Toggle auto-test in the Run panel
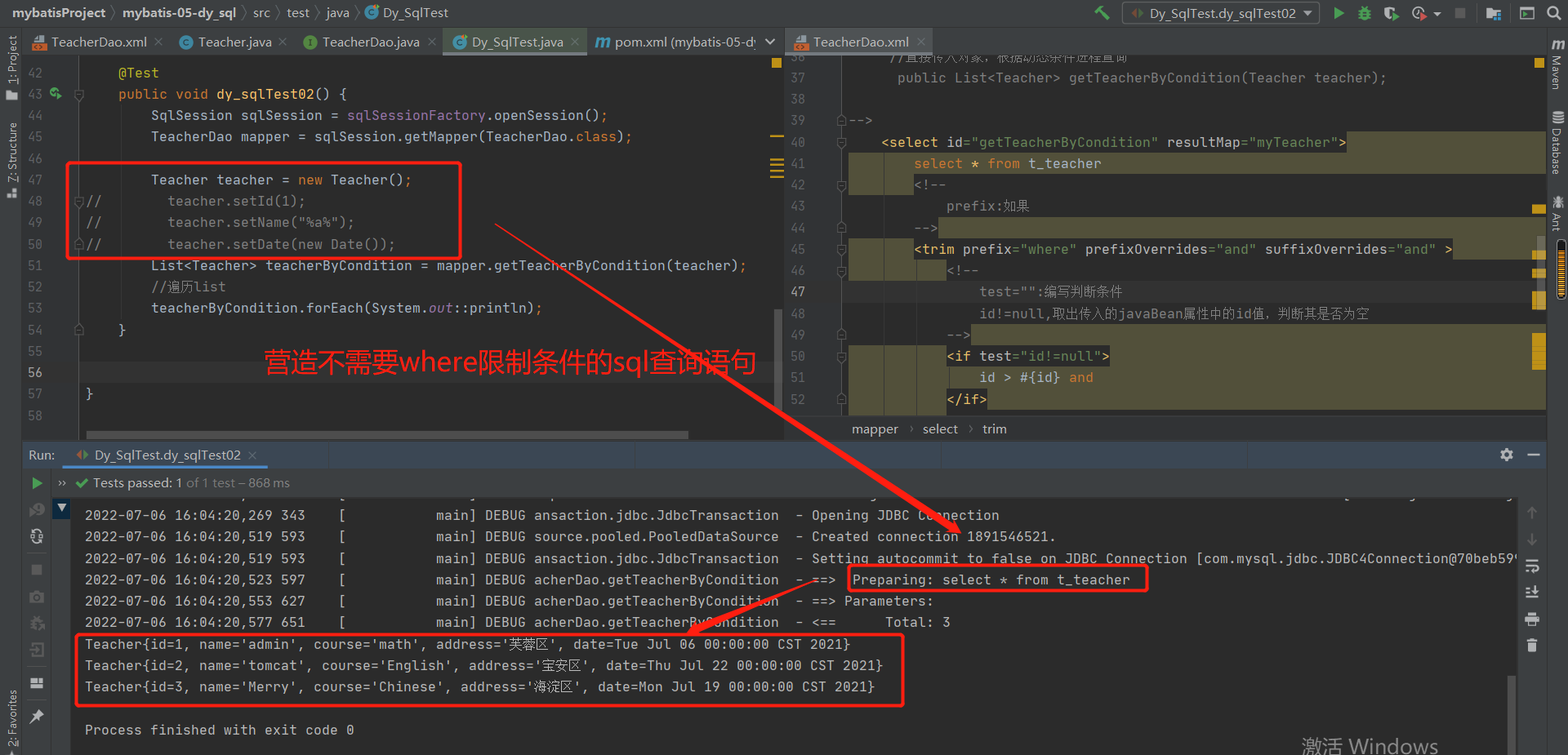 point(37,536)
